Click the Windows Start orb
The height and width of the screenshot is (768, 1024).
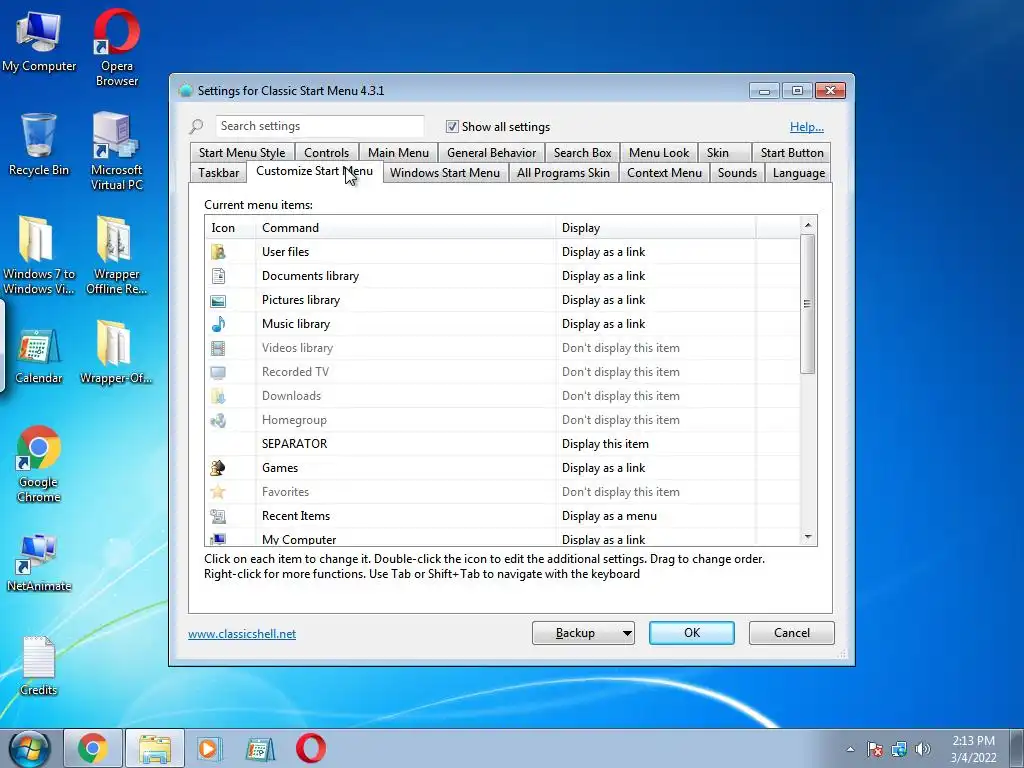(x=29, y=748)
